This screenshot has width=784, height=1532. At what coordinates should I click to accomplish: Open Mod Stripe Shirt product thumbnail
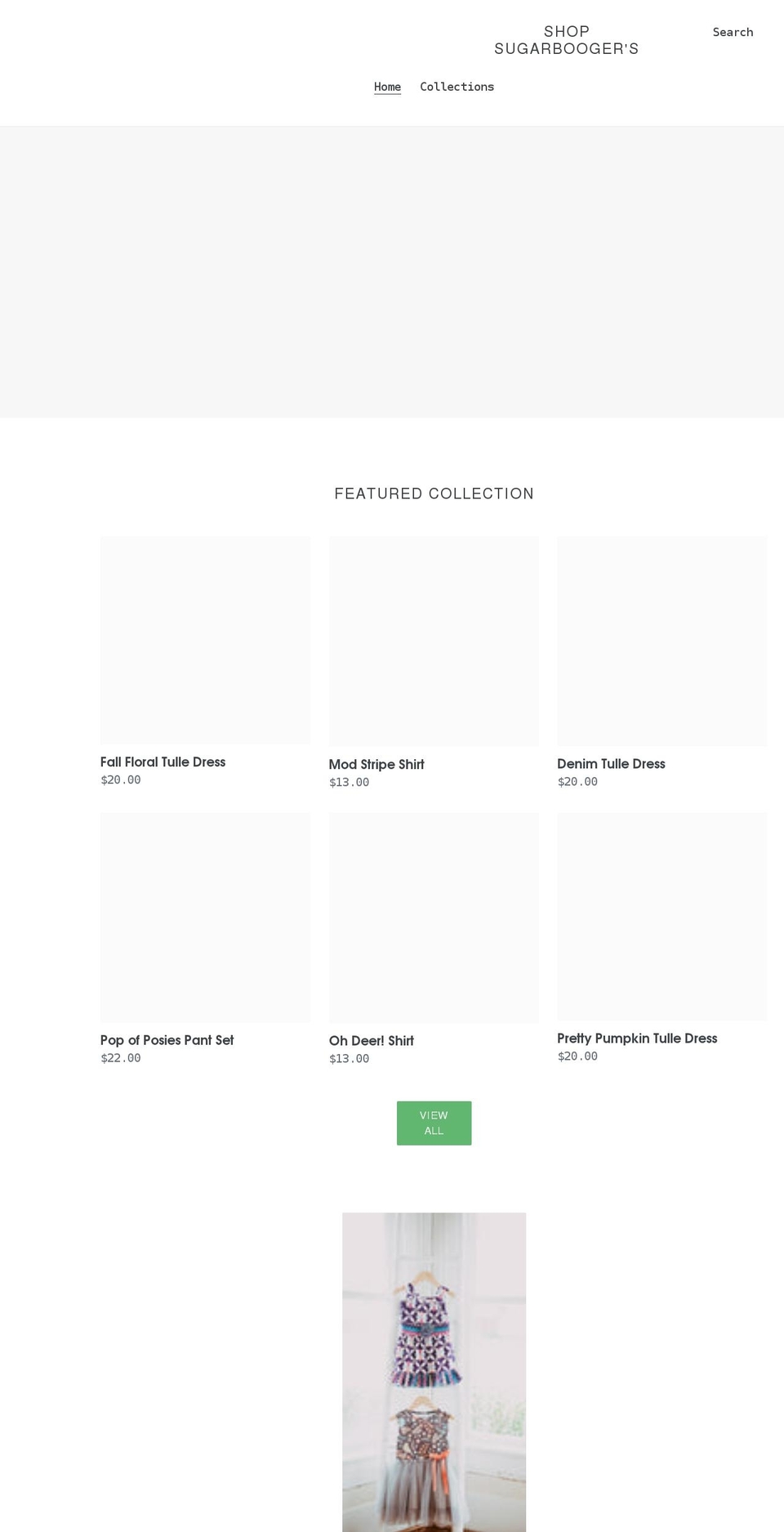click(434, 641)
